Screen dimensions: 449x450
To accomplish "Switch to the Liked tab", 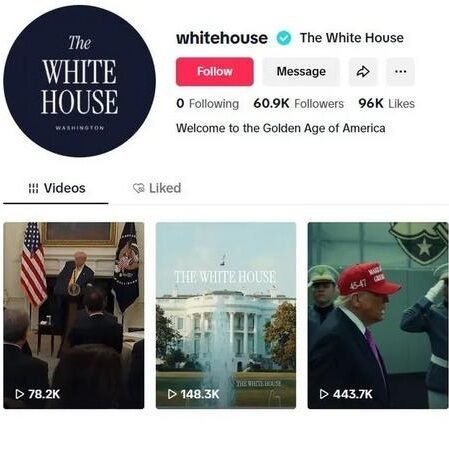I will pyautogui.click(x=157, y=189).
